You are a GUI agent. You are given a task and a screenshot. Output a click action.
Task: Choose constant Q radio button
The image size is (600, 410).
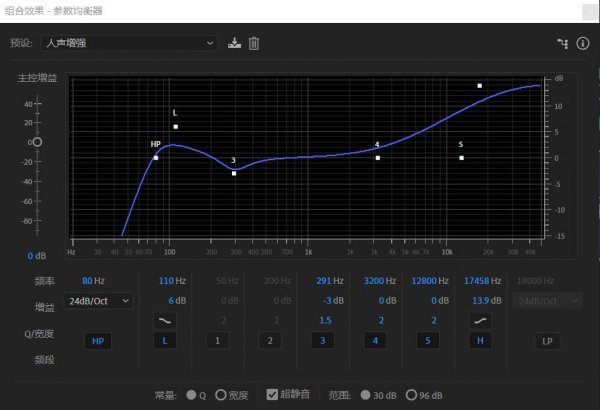[191, 395]
